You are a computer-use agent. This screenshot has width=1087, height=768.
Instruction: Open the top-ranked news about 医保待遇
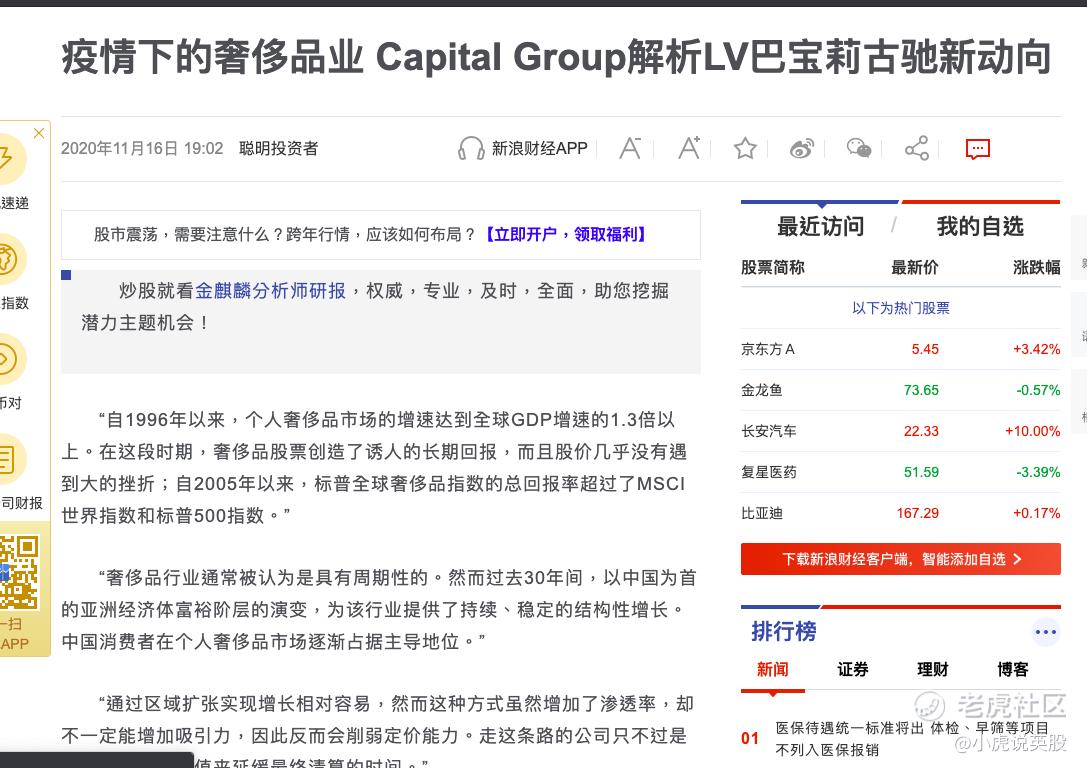tap(912, 739)
